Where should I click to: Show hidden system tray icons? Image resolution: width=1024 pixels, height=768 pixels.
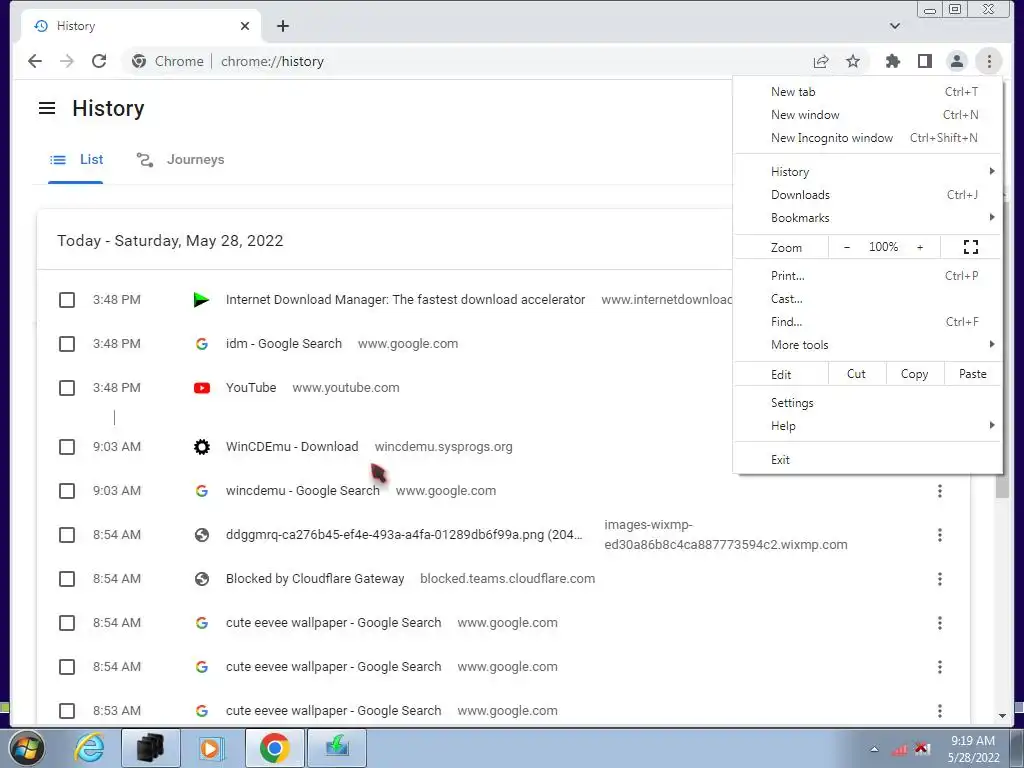click(x=874, y=749)
